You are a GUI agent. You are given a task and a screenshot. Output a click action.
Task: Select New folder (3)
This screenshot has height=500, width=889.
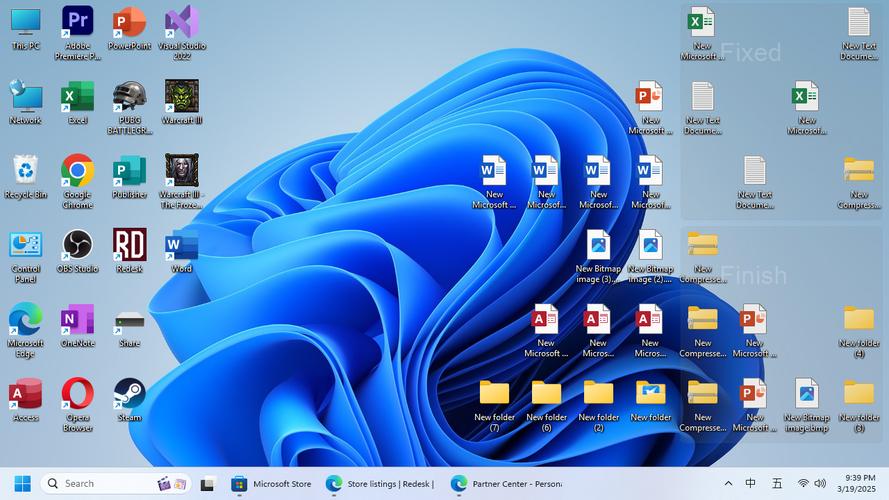859,405
